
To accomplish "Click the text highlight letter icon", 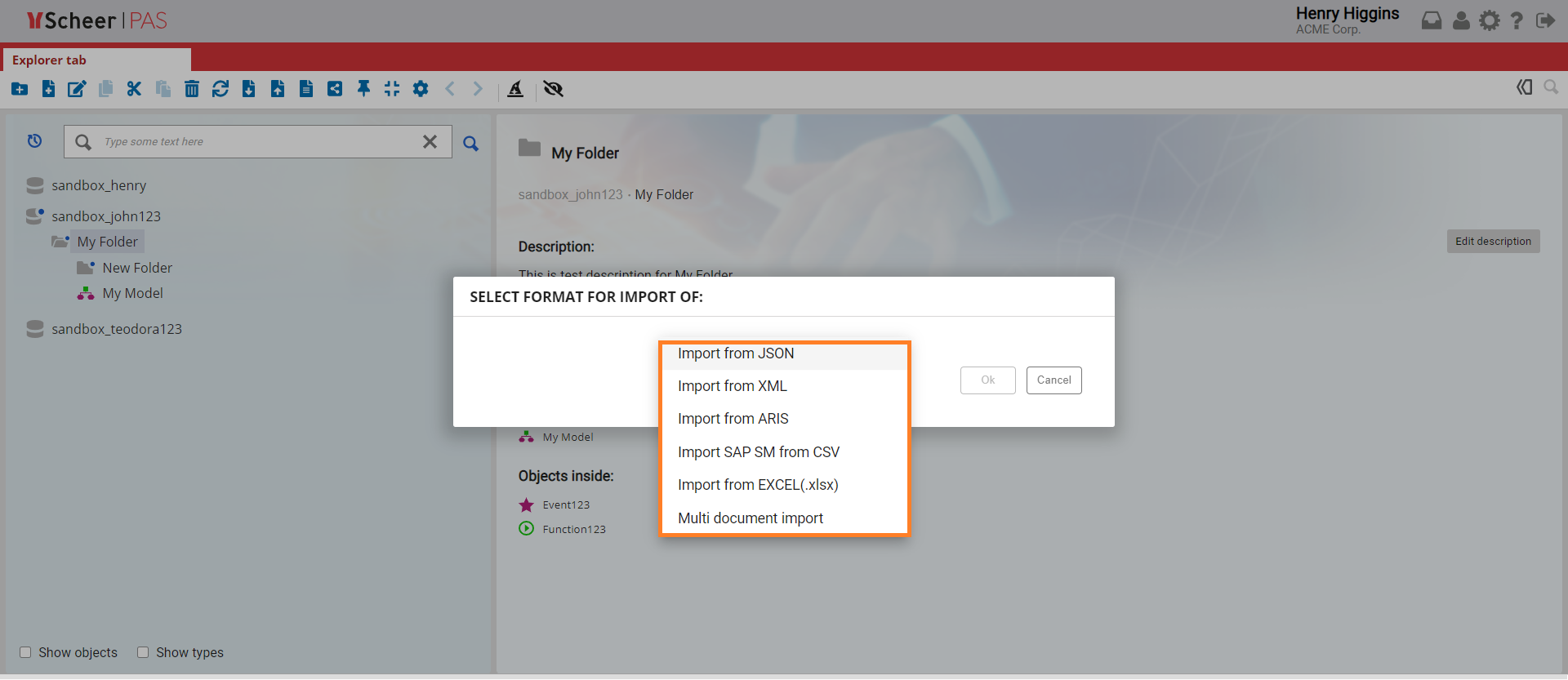I will [515, 89].
